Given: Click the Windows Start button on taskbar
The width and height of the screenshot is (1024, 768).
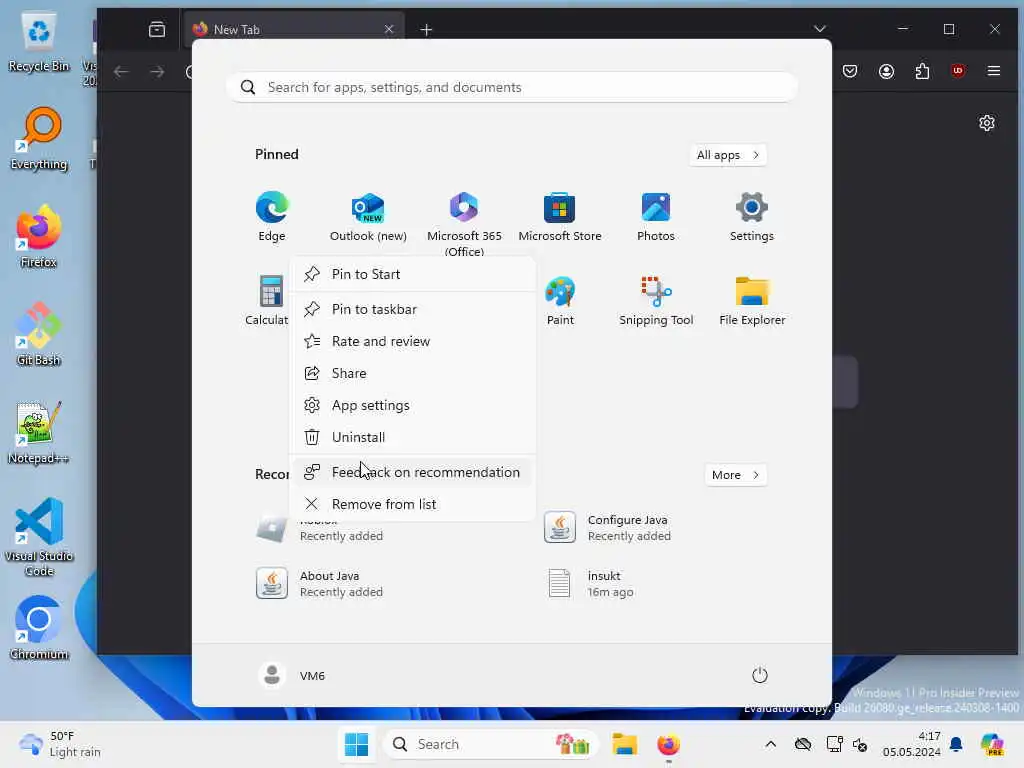Looking at the screenshot, I should click(x=356, y=744).
